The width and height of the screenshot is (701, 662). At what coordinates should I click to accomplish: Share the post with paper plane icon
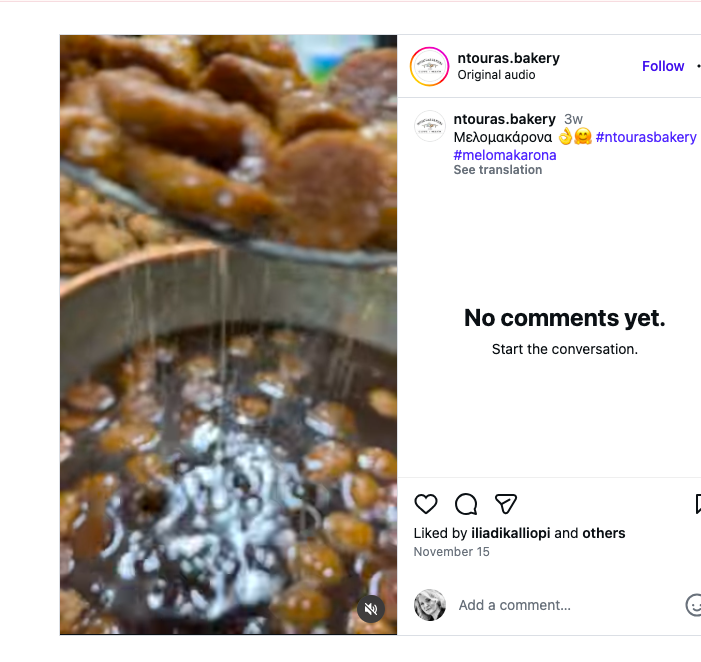pos(506,504)
